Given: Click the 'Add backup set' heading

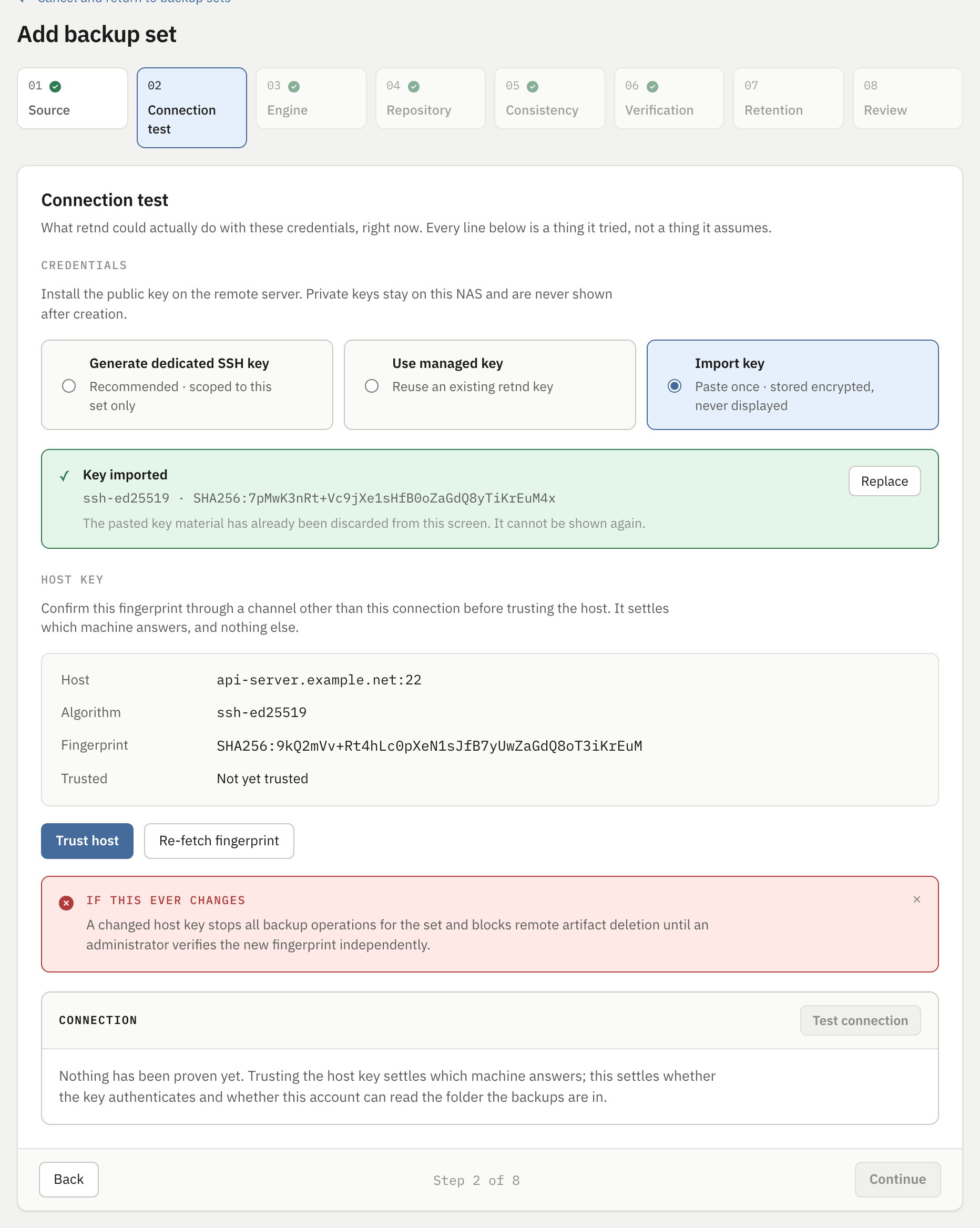Looking at the screenshot, I should click(x=97, y=34).
